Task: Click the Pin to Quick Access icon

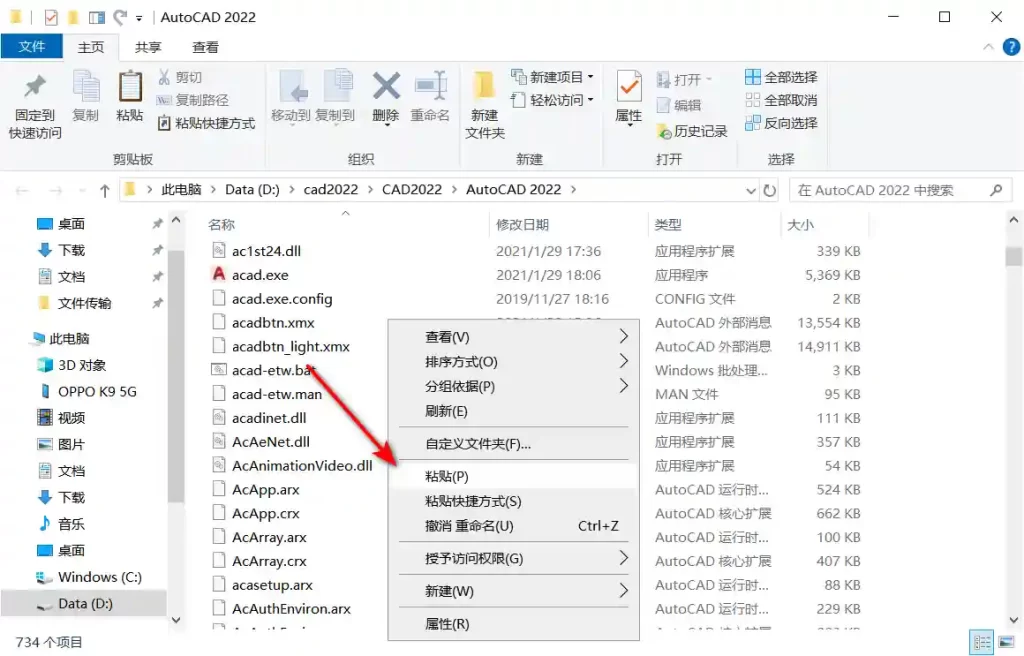Action: click(x=35, y=88)
